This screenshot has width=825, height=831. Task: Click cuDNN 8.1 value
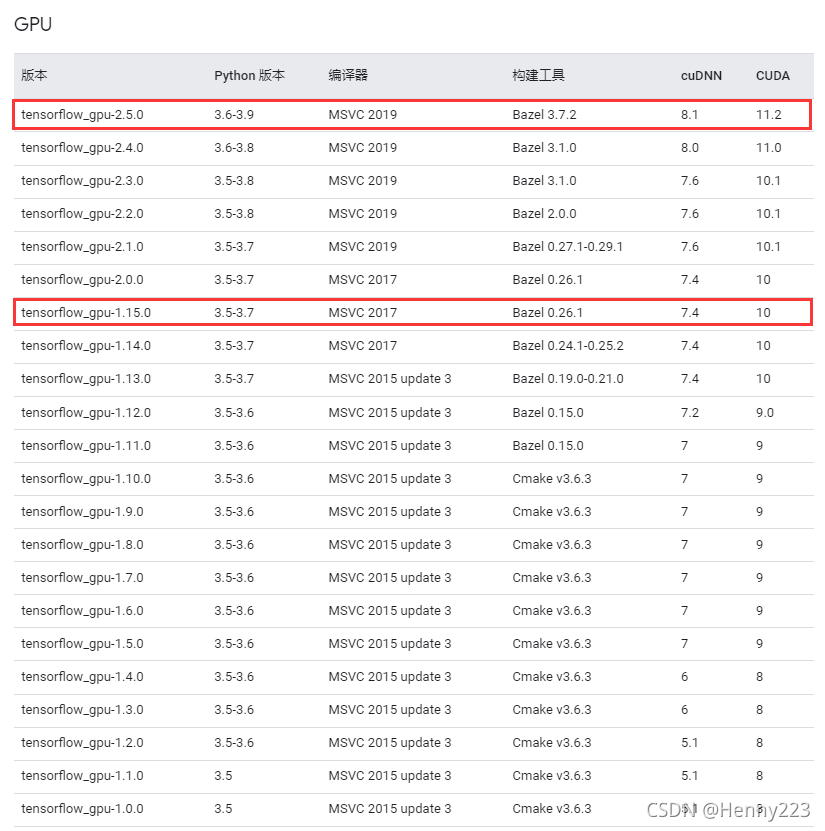(x=689, y=115)
